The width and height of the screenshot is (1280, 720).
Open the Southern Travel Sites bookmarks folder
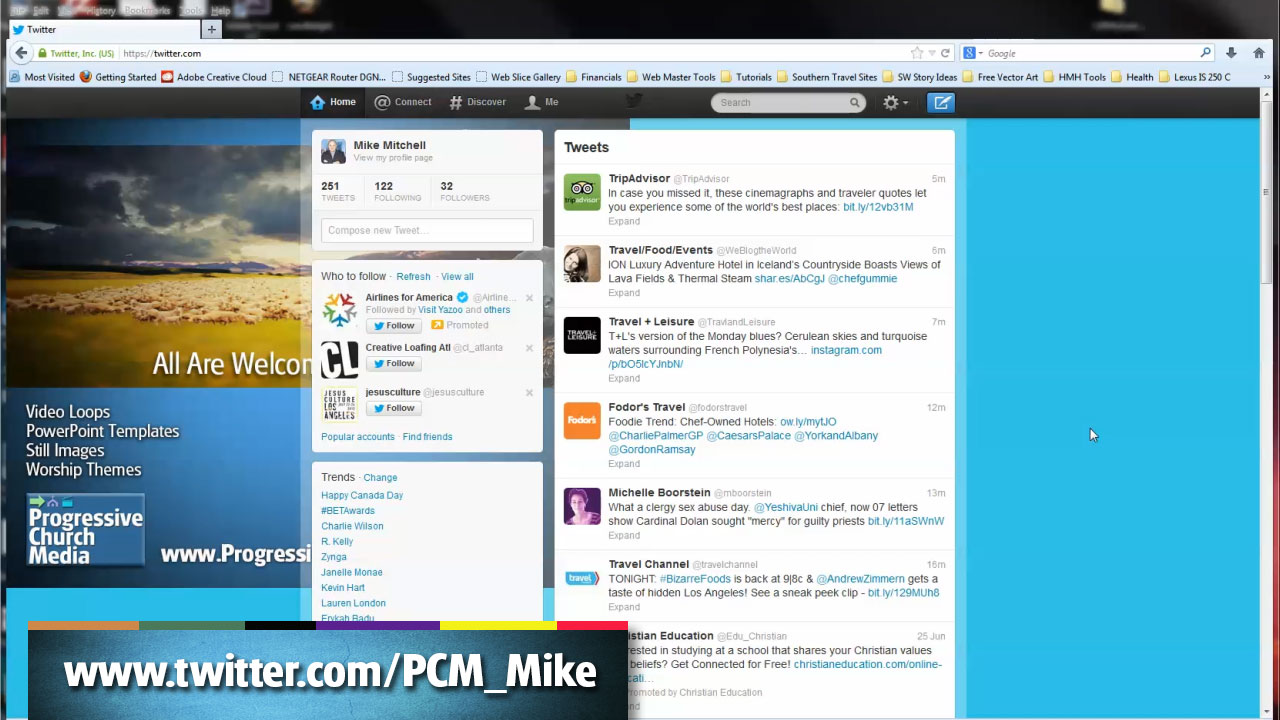tap(827, 77)
